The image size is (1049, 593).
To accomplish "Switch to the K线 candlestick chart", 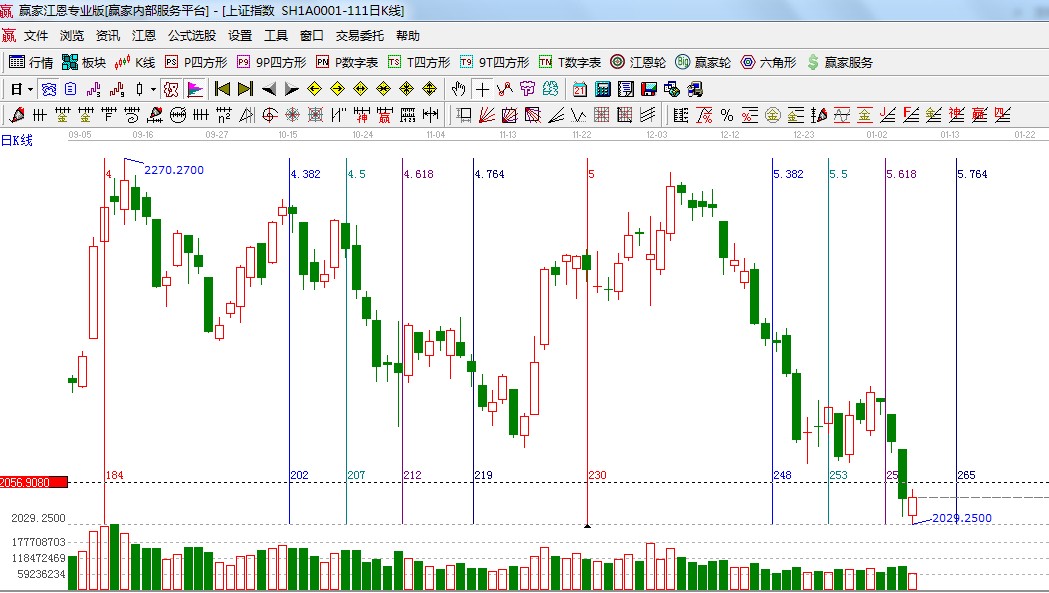I will [135, 62].
